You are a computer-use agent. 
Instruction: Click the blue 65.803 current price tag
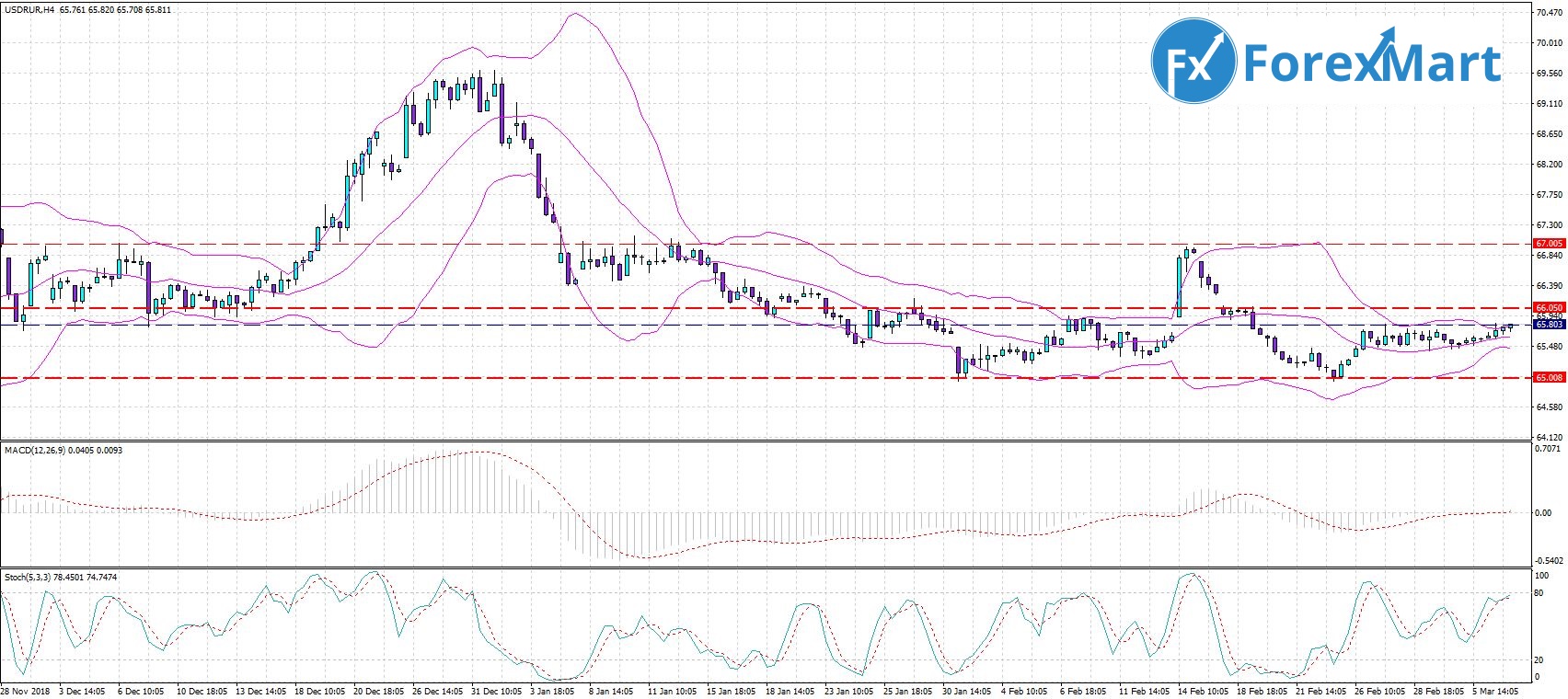1549,325
